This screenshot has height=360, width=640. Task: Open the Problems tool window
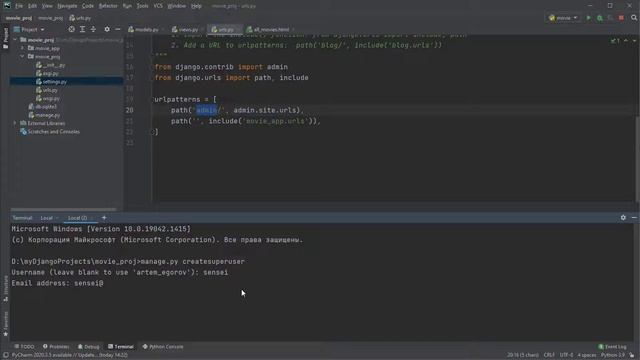(56, 347)
